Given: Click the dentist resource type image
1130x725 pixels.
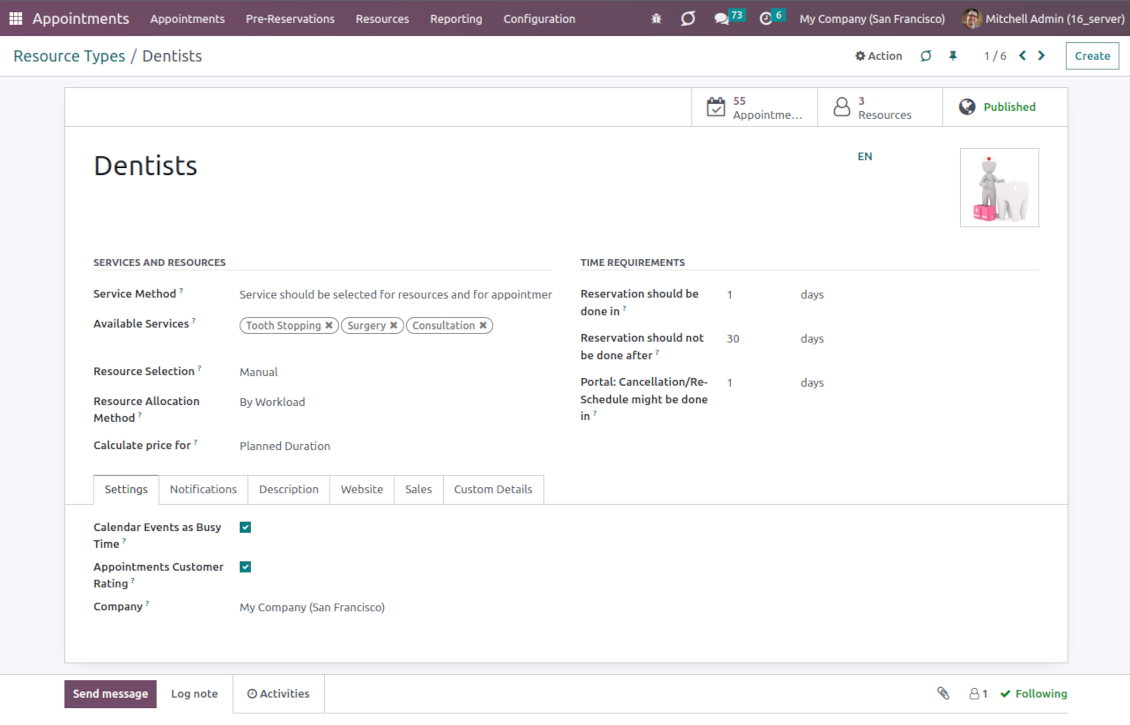Looking at the screenshot, I should tap(998, 188).
